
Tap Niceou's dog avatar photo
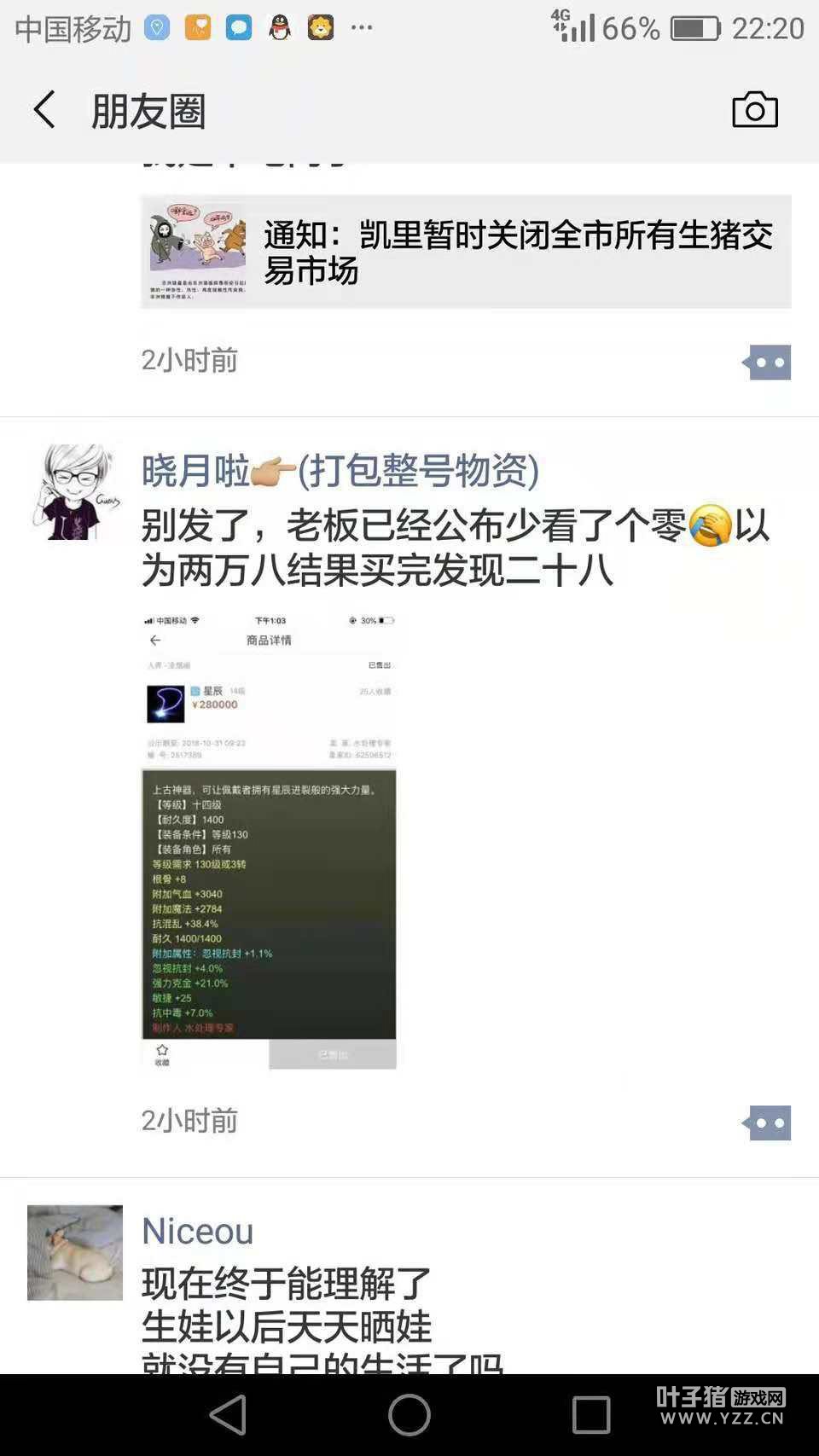coord(75,1252)
